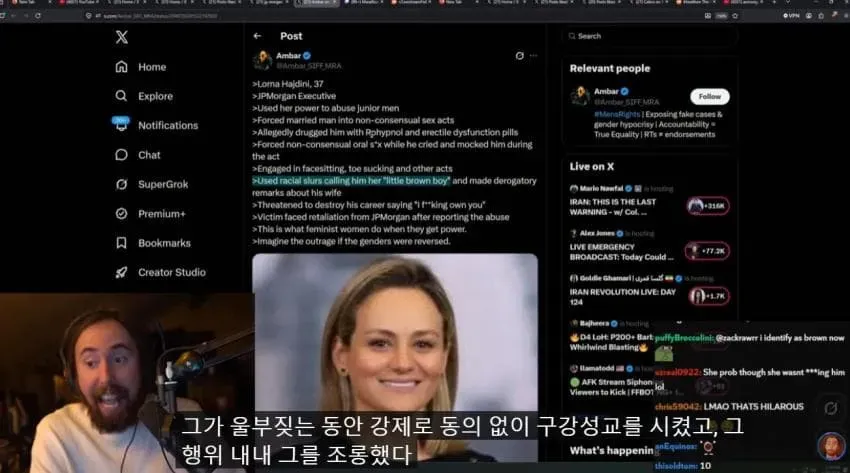Open 'IRAN: THIS IS THE LAST WARNING' live broadcast
This screenshot has height=473, width=850.
tap(613, 207)
